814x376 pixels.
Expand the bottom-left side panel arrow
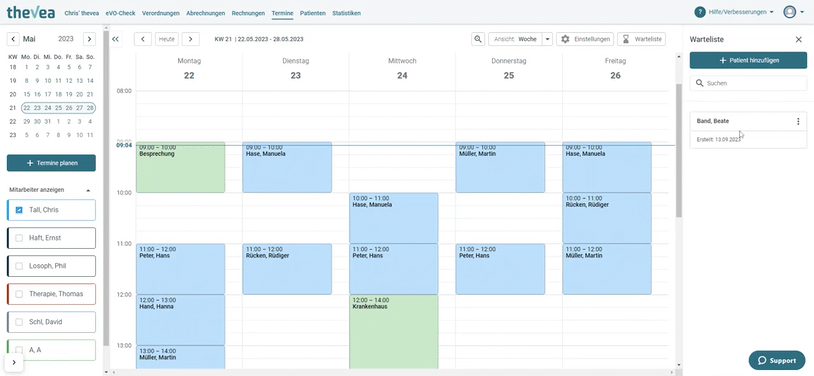point(14,362)
